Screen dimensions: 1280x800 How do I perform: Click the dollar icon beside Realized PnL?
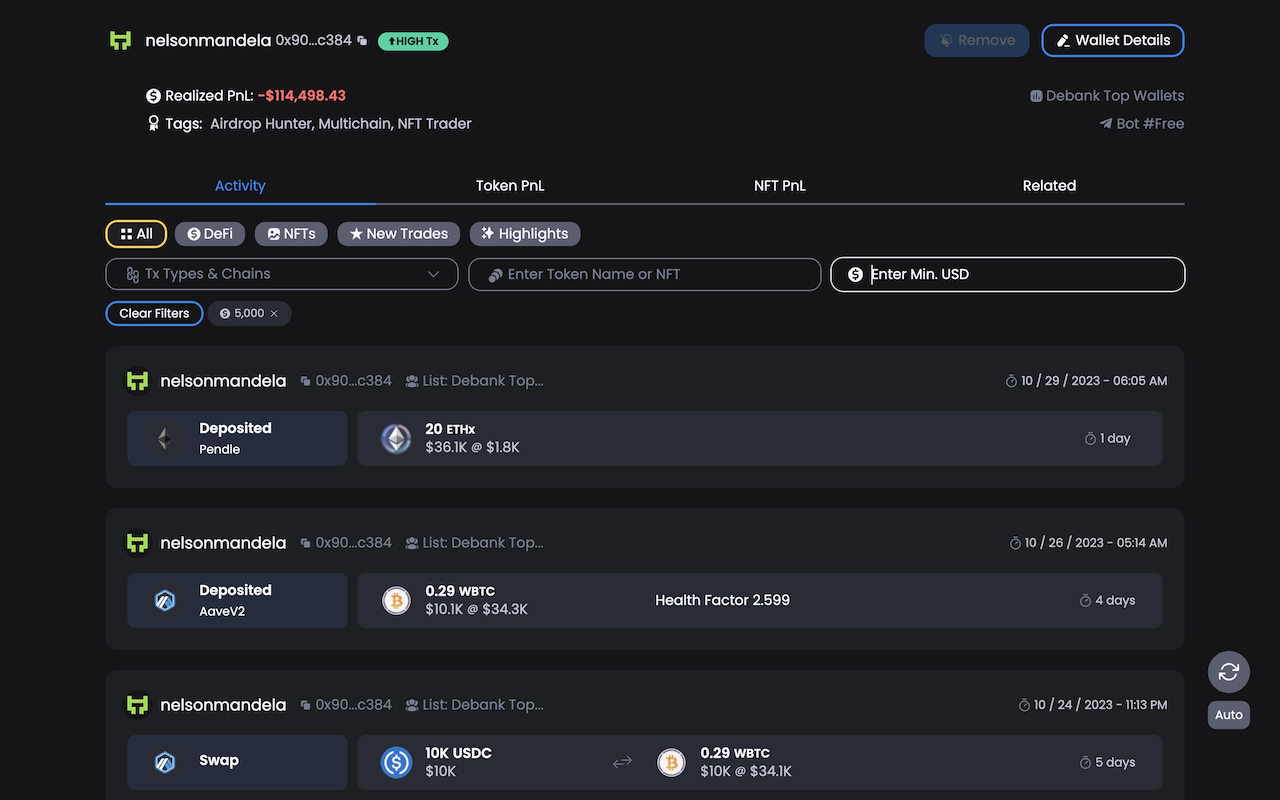click(x=153, y=96)
